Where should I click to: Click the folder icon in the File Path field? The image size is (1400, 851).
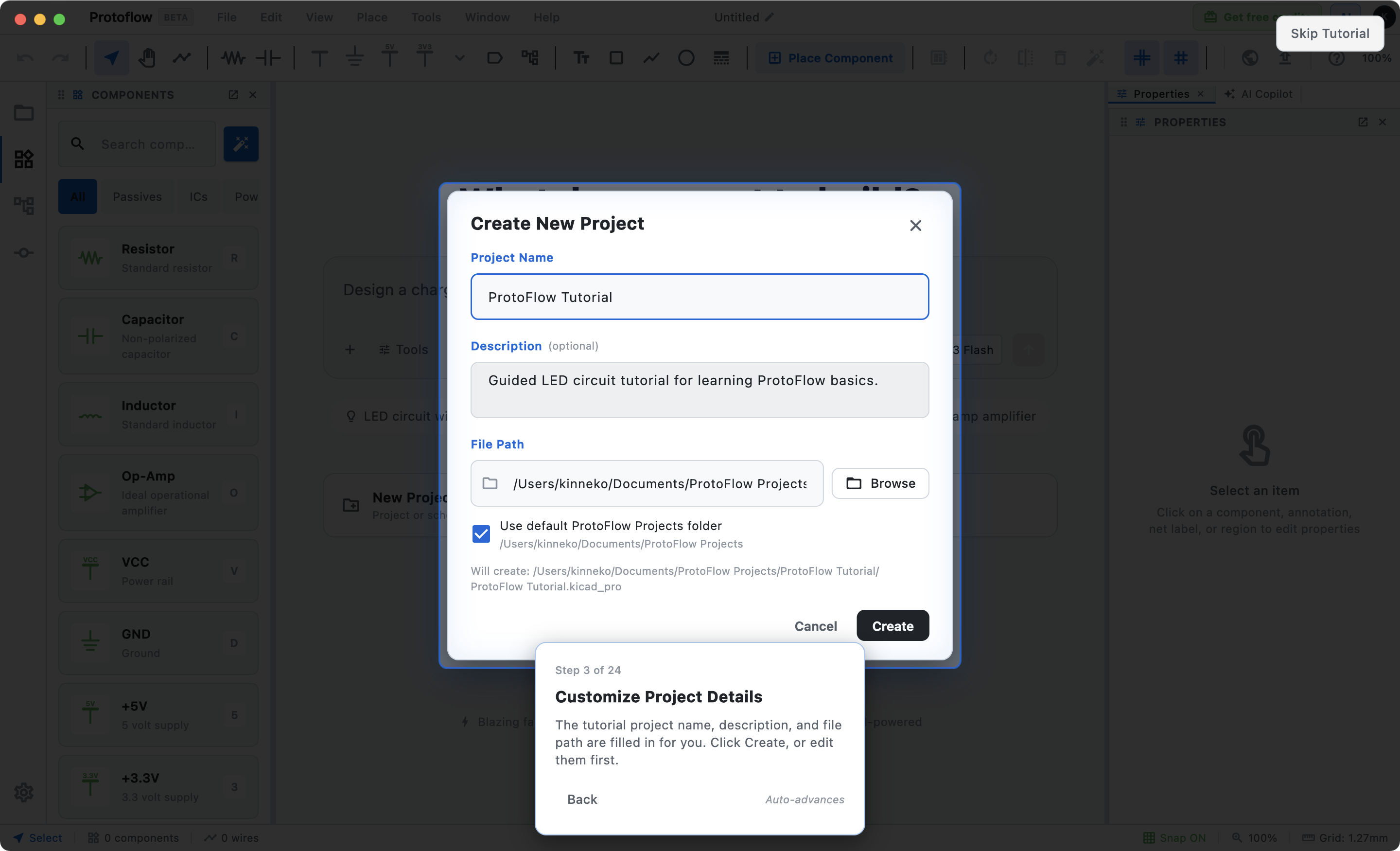(x=490, y=483)
